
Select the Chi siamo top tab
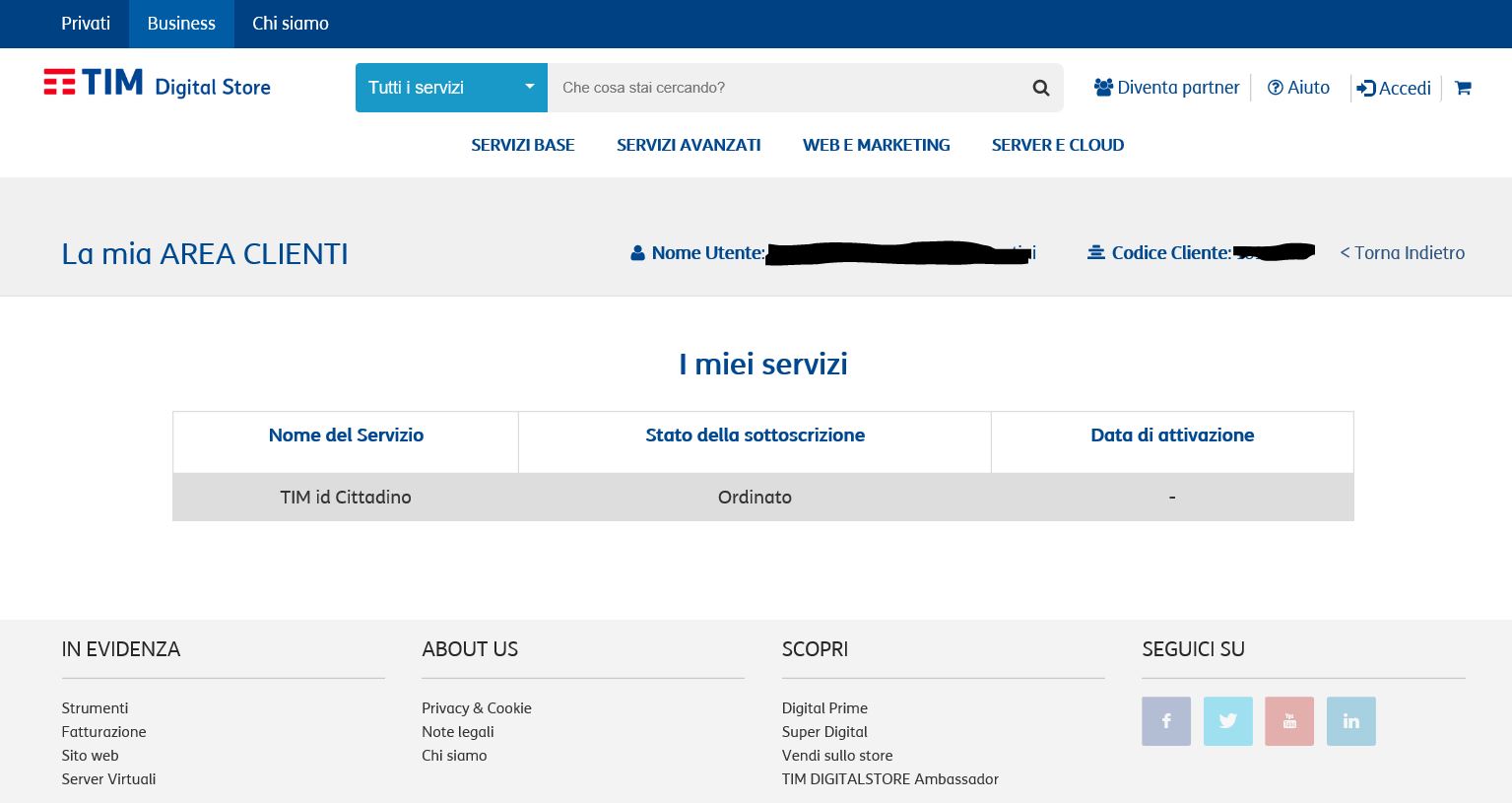point(291,24)
